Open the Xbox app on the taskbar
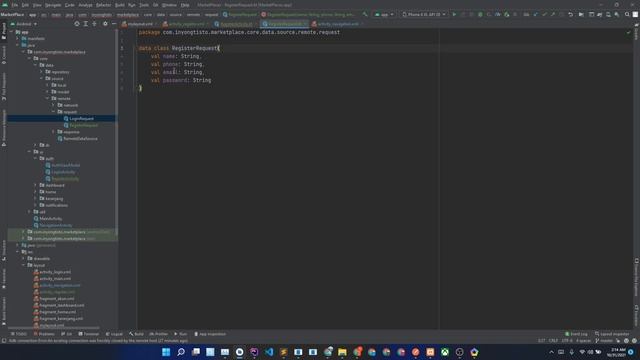This screenshot has width=640, height=360. (445, 352)
